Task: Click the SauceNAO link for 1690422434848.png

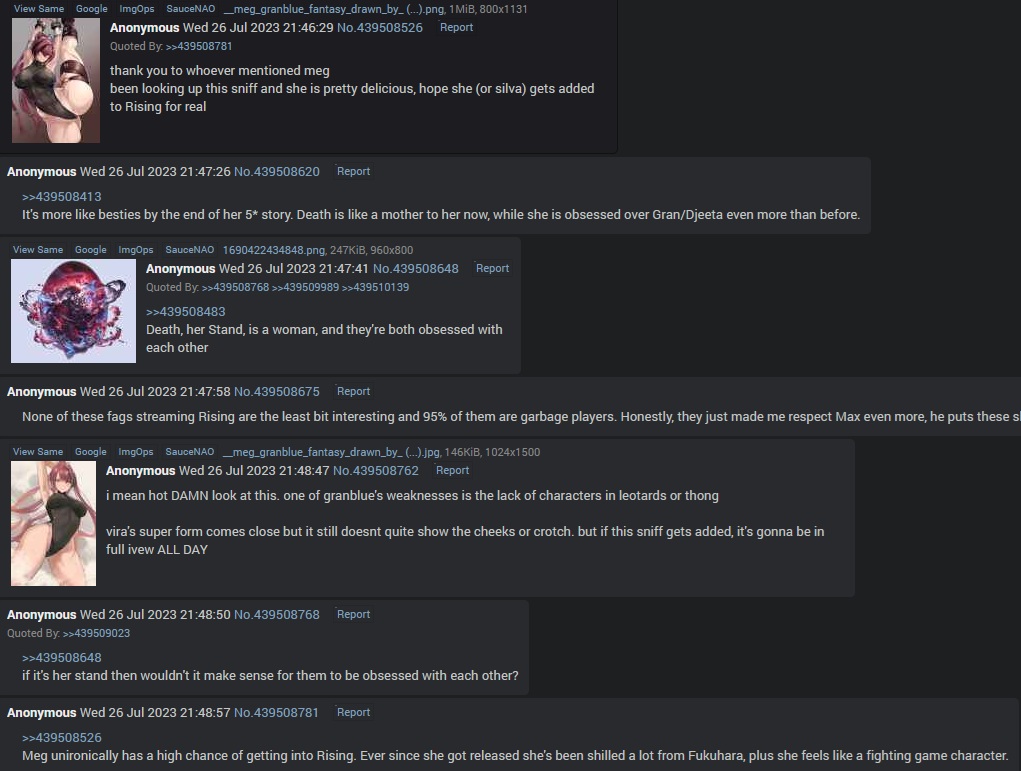Action: point(189,250)
